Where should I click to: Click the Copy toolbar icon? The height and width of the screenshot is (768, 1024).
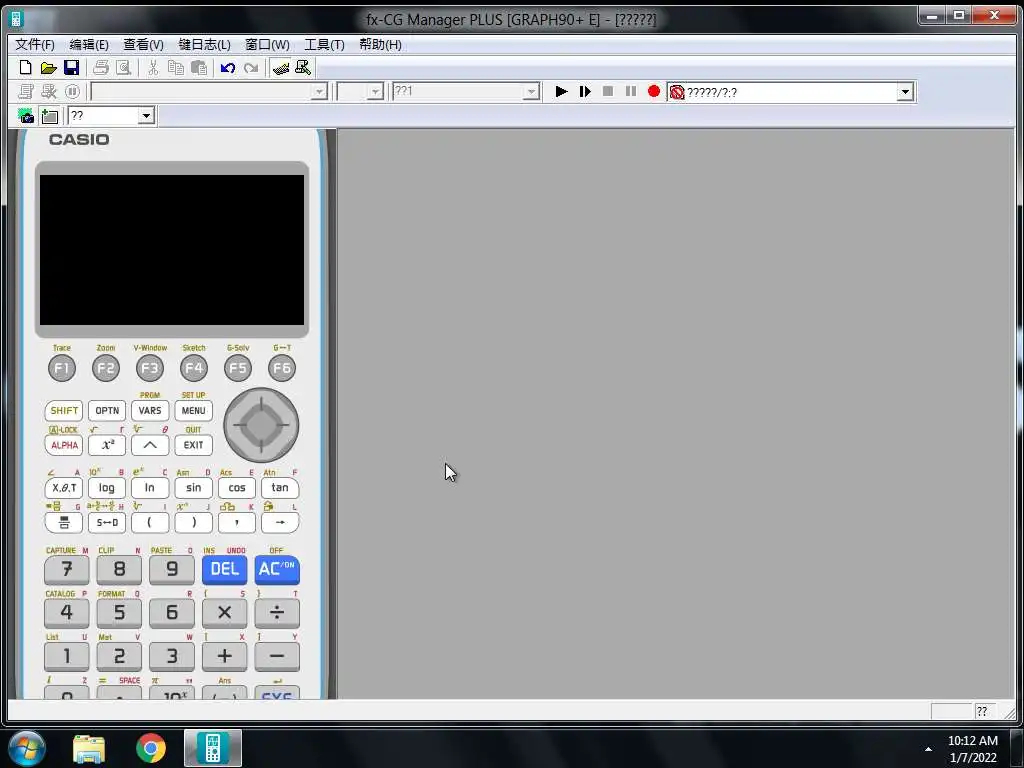(x=176, y=68)
